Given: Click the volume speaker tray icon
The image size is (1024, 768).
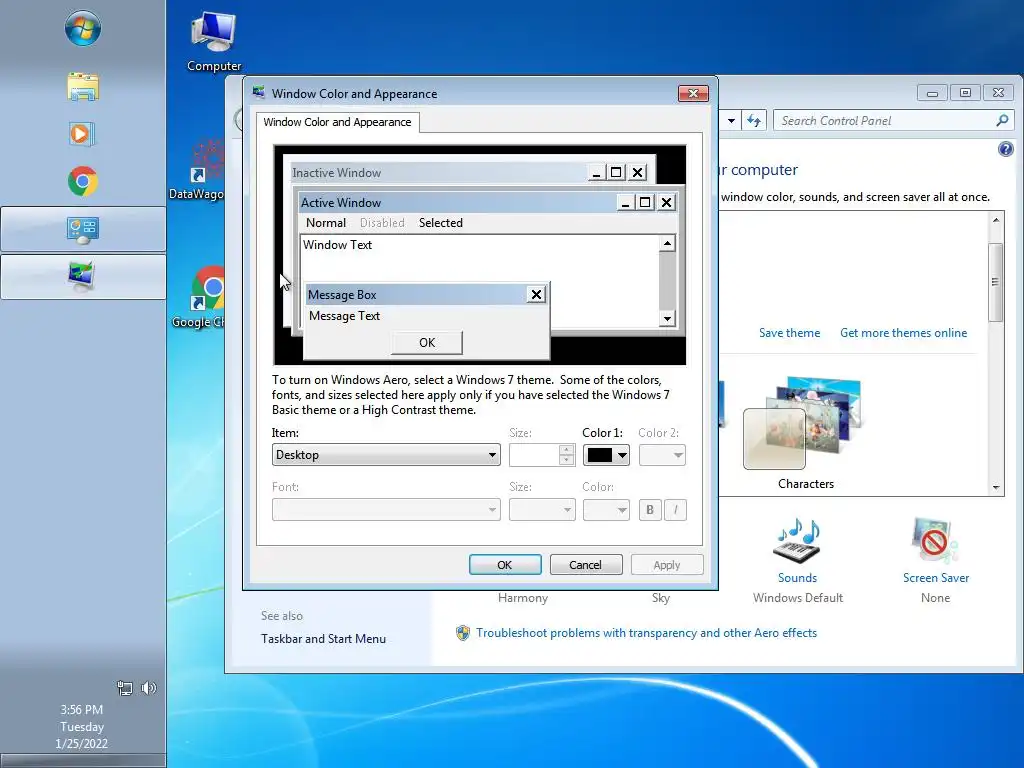Looking at the screenshot, I should [x=149, y=688].
